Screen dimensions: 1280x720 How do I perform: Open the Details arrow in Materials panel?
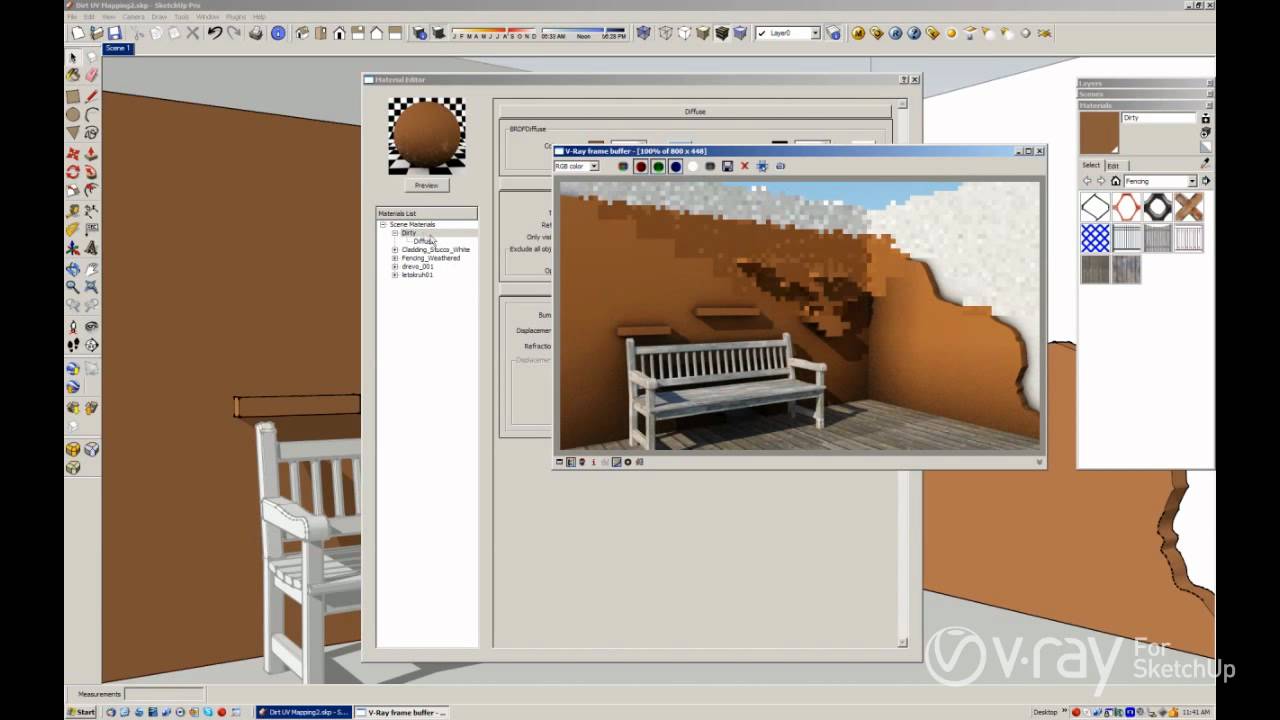1205,181
